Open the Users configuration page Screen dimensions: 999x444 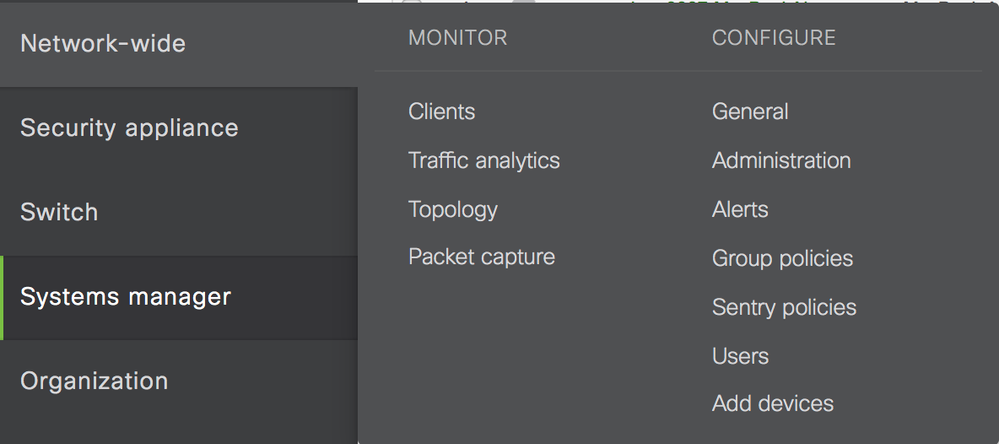[740, 356]
